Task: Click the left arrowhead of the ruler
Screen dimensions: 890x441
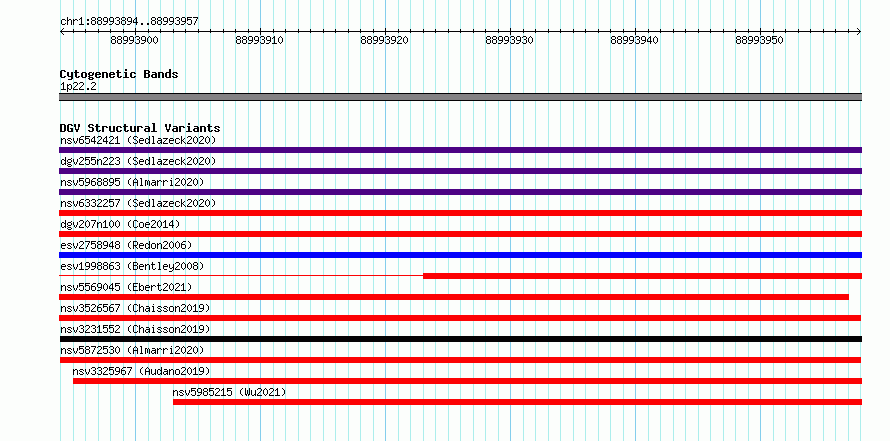Action: click(x=62, y=31)
